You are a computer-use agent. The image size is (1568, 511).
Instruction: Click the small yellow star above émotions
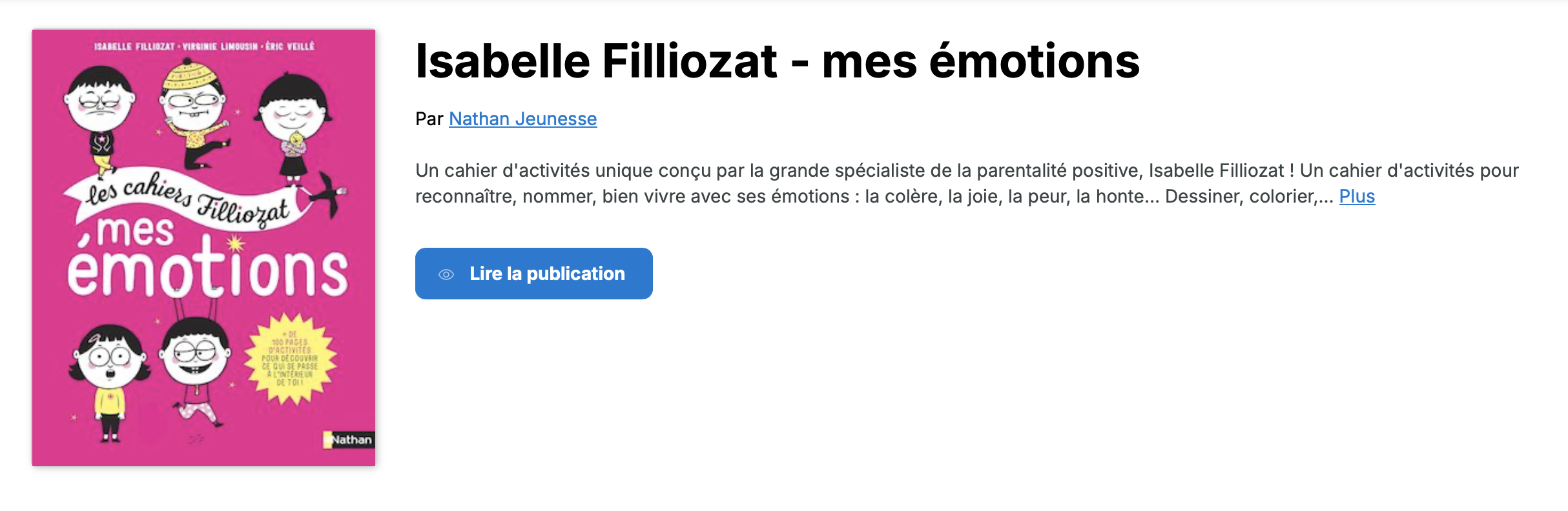pos(235,243)
